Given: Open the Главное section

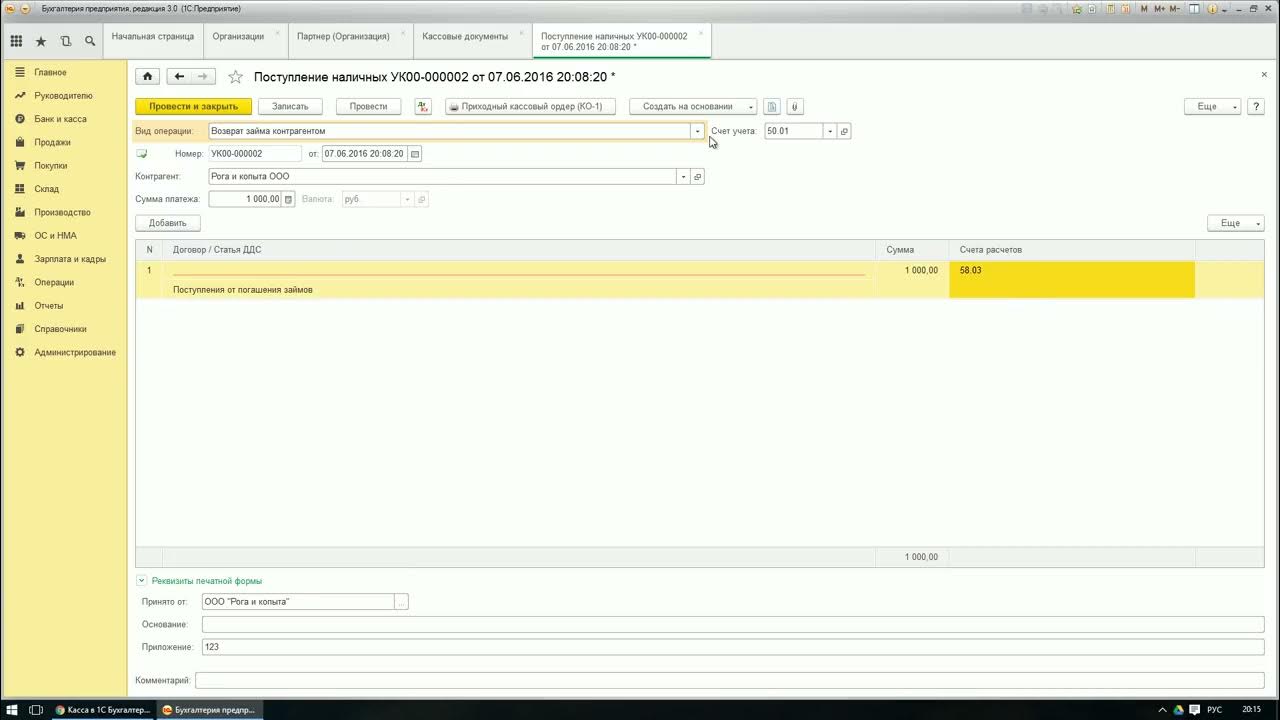Looking at the screenshot, I should [50, 72].
